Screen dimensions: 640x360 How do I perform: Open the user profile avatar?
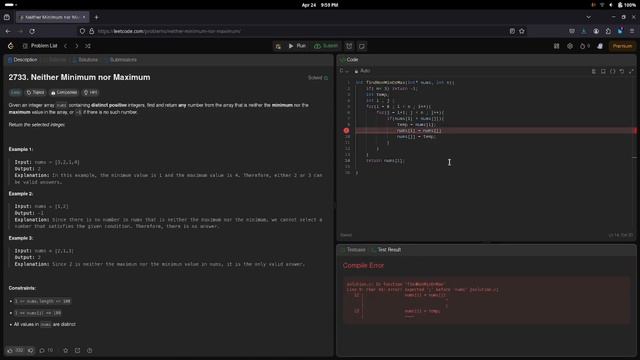600,46
